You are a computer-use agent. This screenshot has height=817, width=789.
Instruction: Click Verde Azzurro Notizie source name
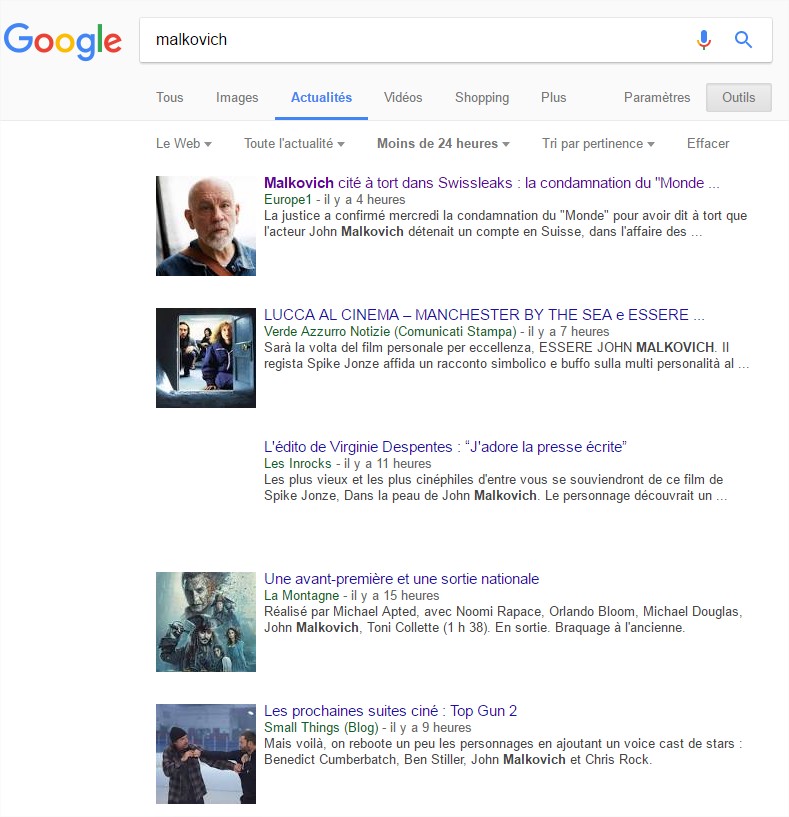390,331
